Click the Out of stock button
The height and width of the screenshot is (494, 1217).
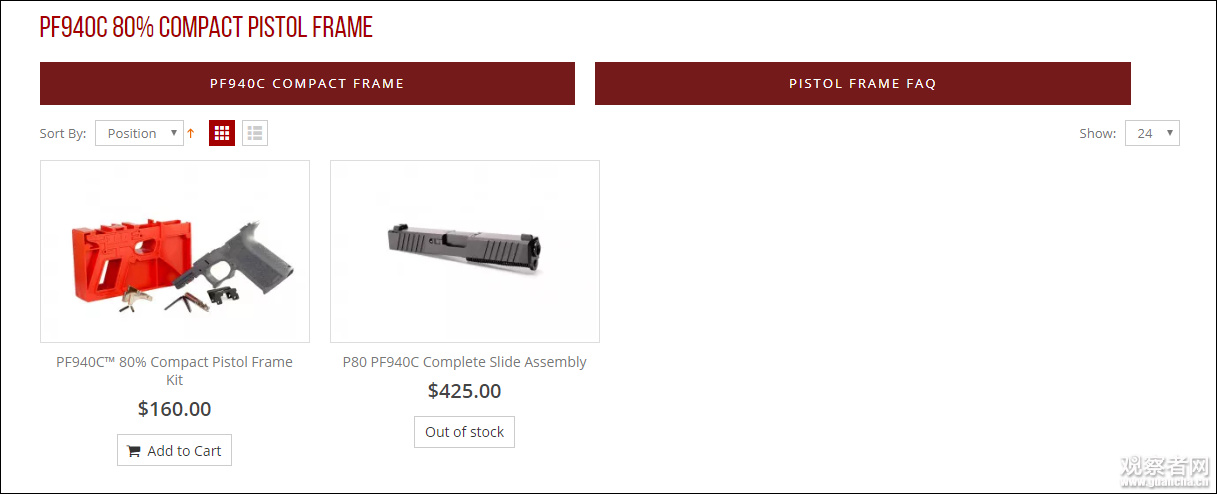pos(464,432)
